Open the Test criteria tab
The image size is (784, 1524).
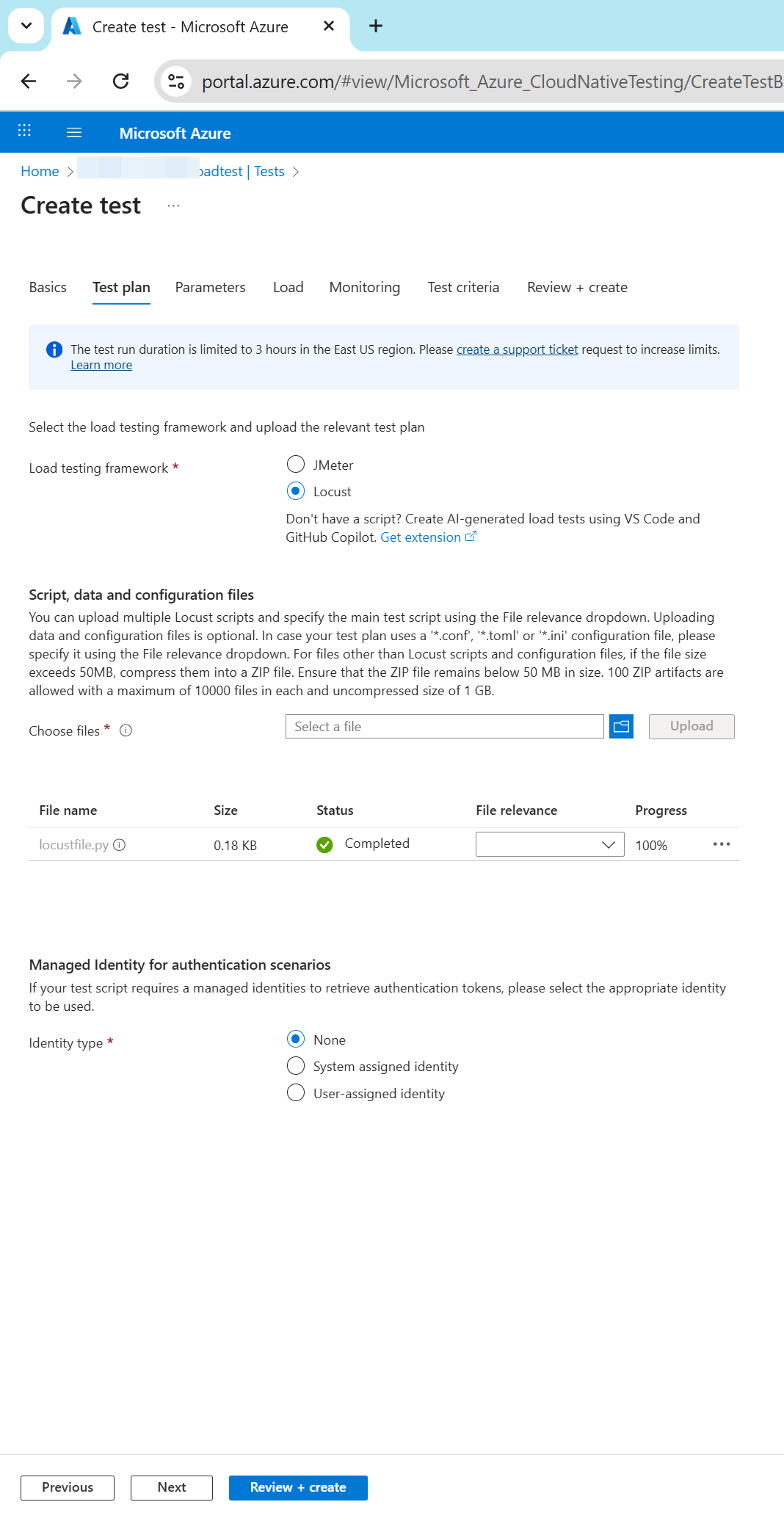coord(463,288)
